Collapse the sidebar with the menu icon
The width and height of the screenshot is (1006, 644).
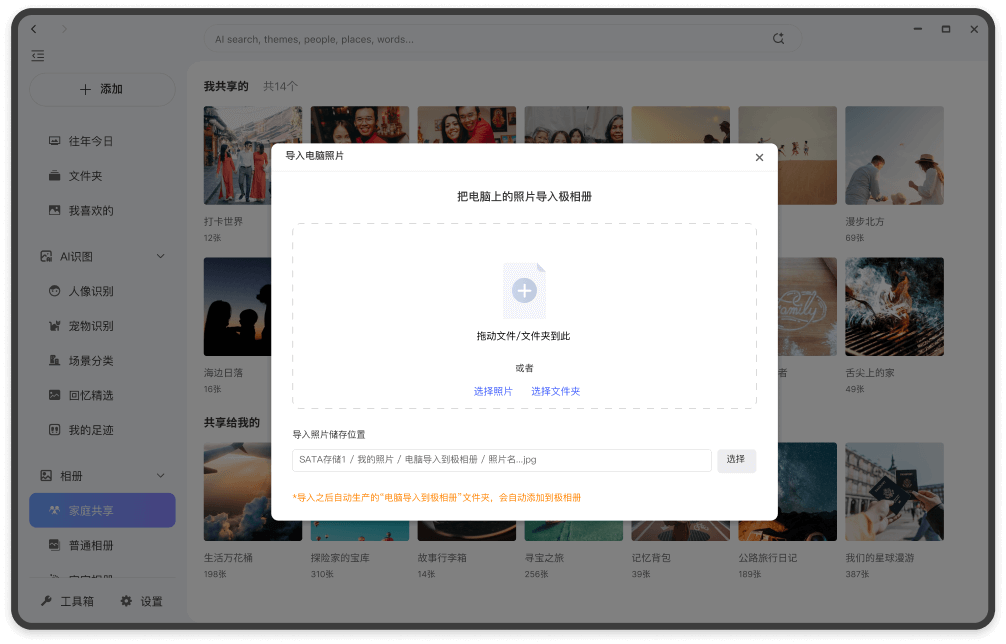tap(38, 56)
